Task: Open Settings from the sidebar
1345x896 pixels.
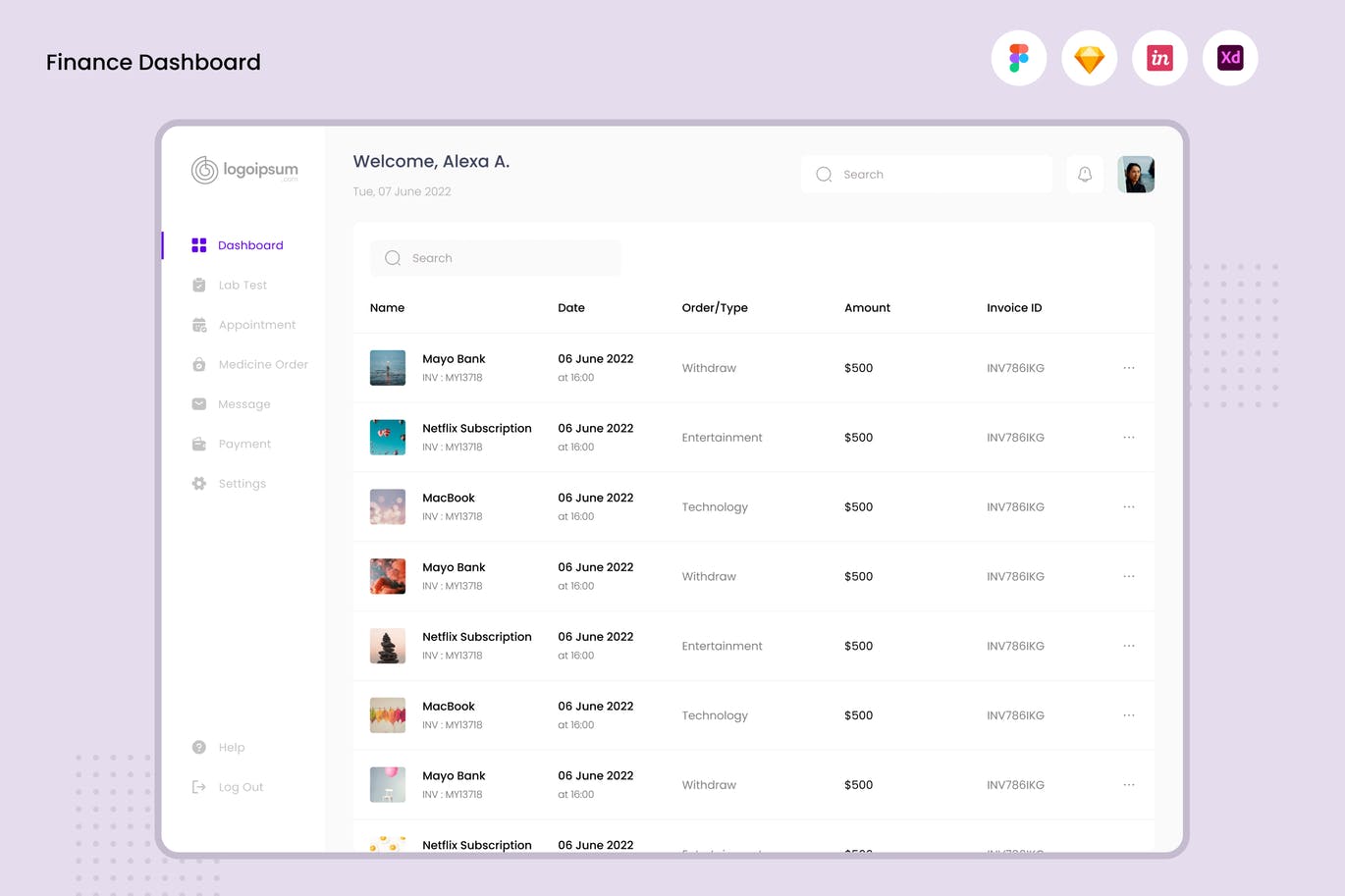Action: [x=242, y=484]
